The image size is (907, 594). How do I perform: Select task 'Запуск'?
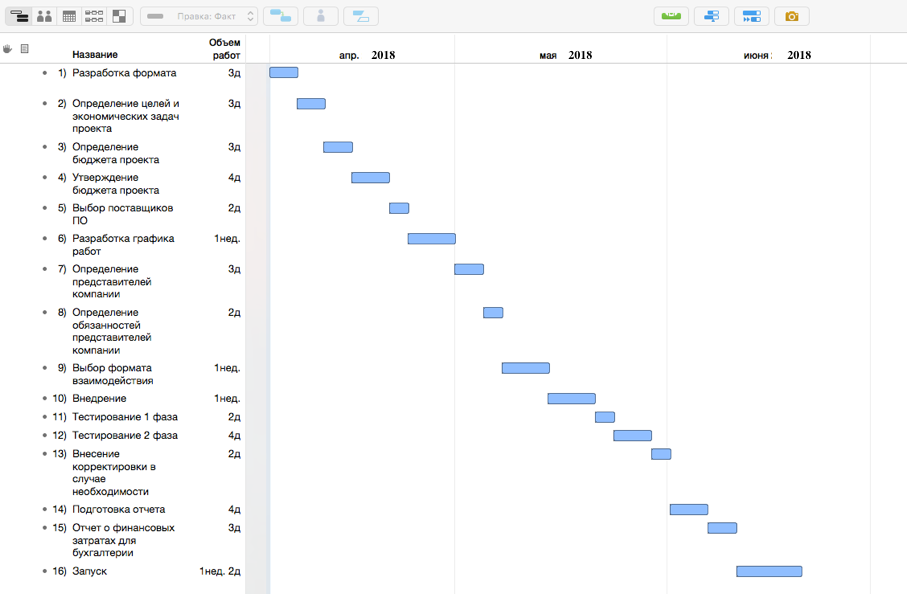(x=90, y=571)
